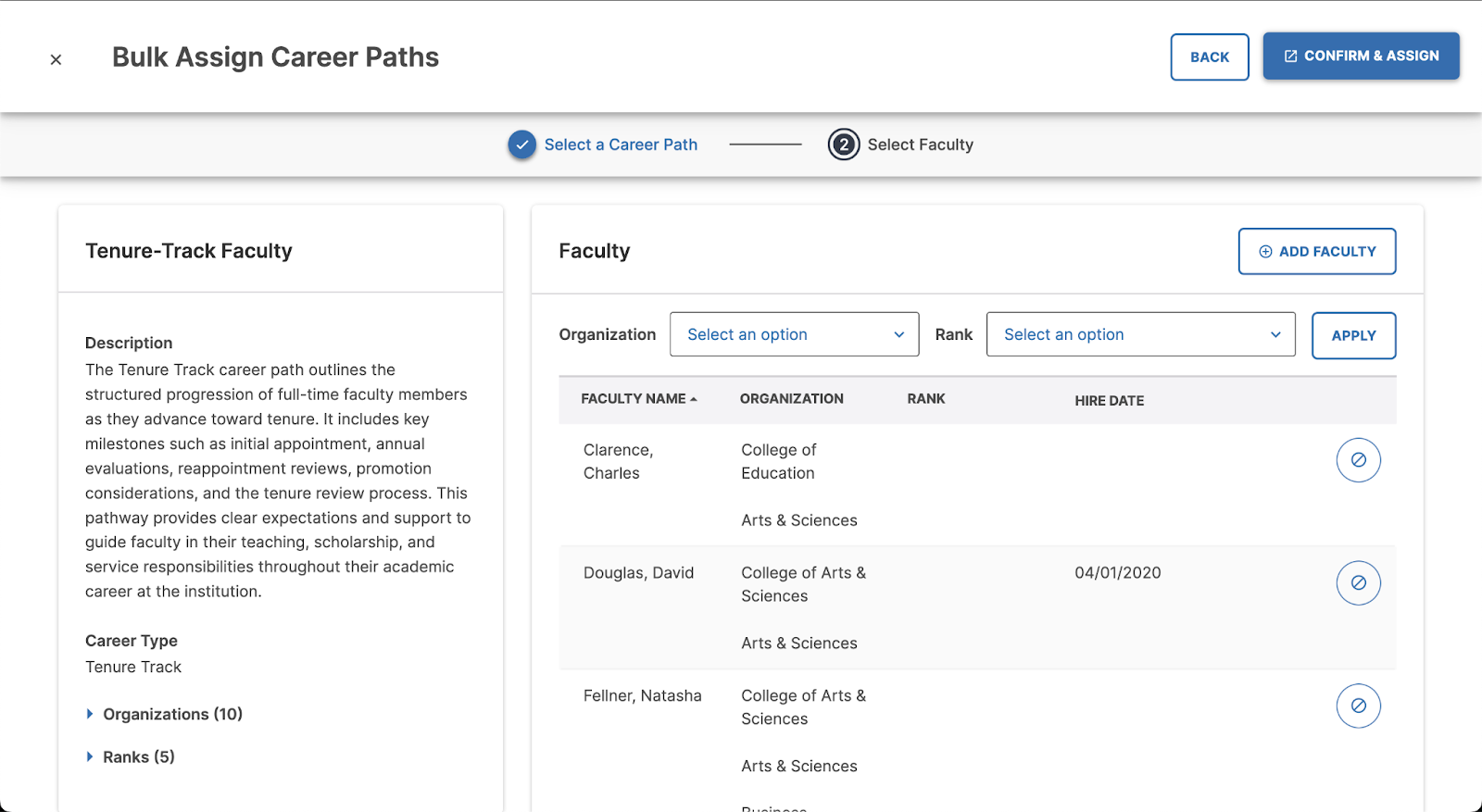Click College of Education organization cell
This screenshot has height=812, width=1482.
[x=779, y=461]
